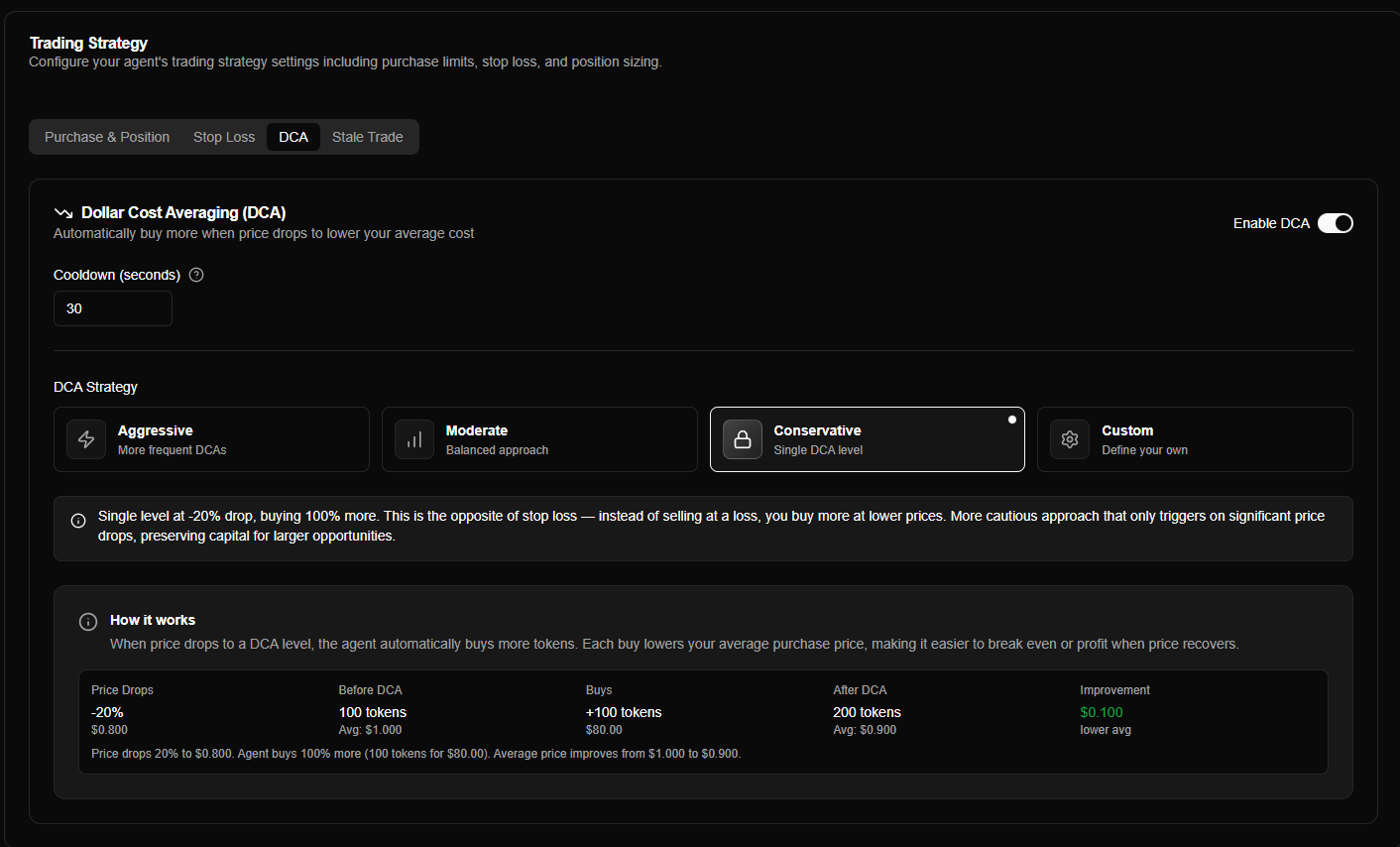Focus the Cooldown seconds input field
Screen dimensions: 1400x847
[113, 308]
